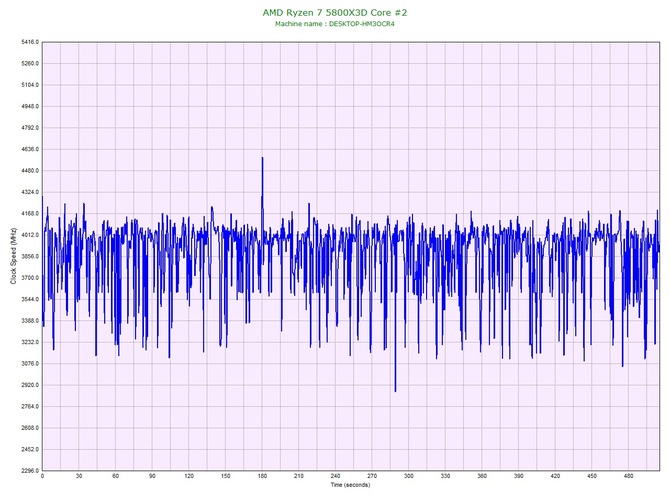Click the 270 tick on the time axis
The image size is (670, 502).
pos(372,476)
